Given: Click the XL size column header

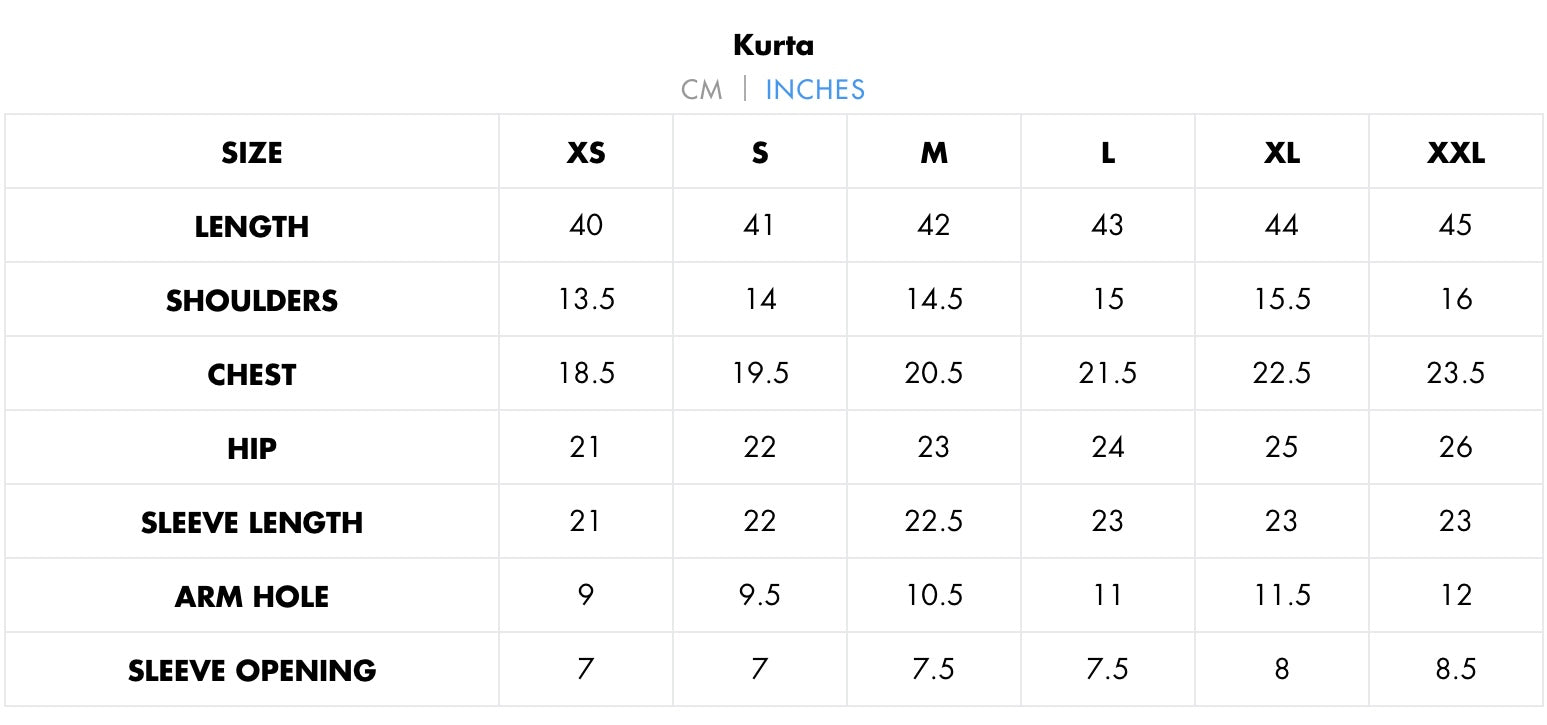Looking at the screenshot, I should 1281,153.
